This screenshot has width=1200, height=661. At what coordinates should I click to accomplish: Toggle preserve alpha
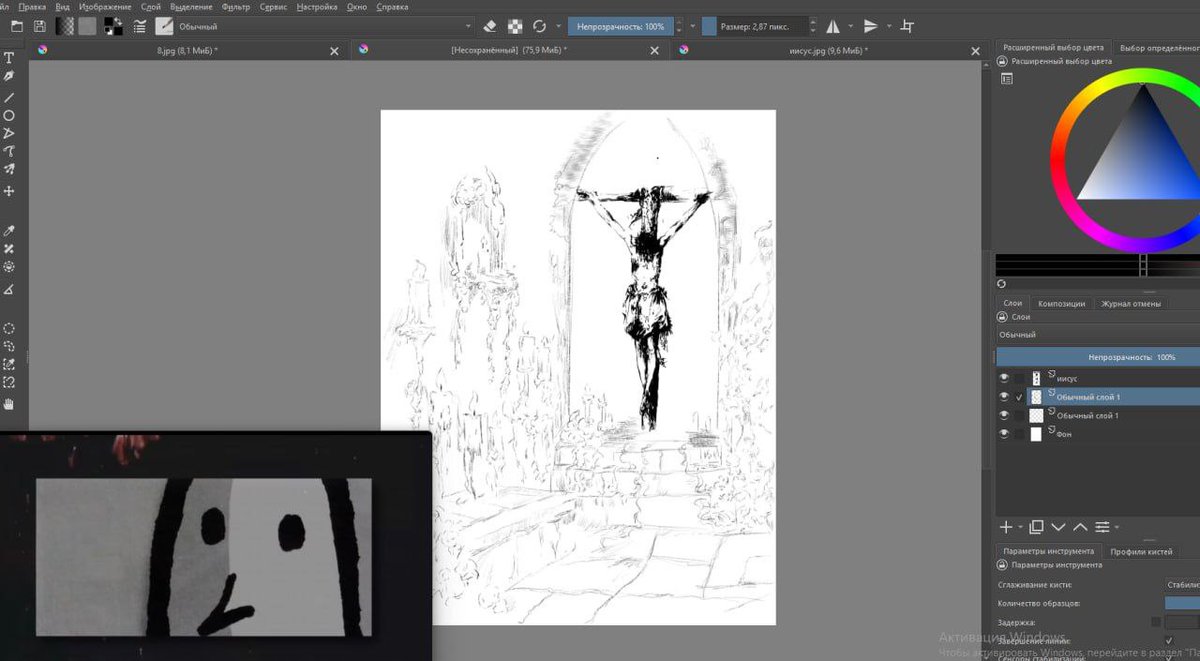pyautogui.click(x=515, y=26)
